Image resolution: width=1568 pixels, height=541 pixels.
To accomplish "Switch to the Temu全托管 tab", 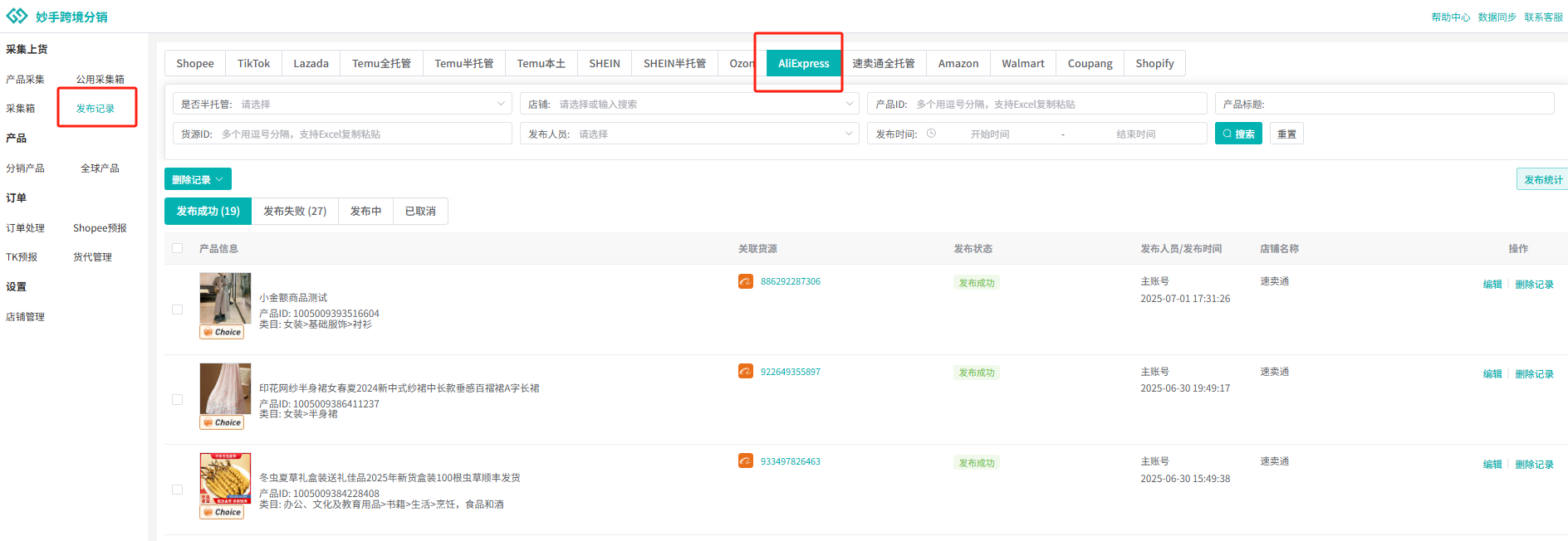I will [x=381, y=63].
